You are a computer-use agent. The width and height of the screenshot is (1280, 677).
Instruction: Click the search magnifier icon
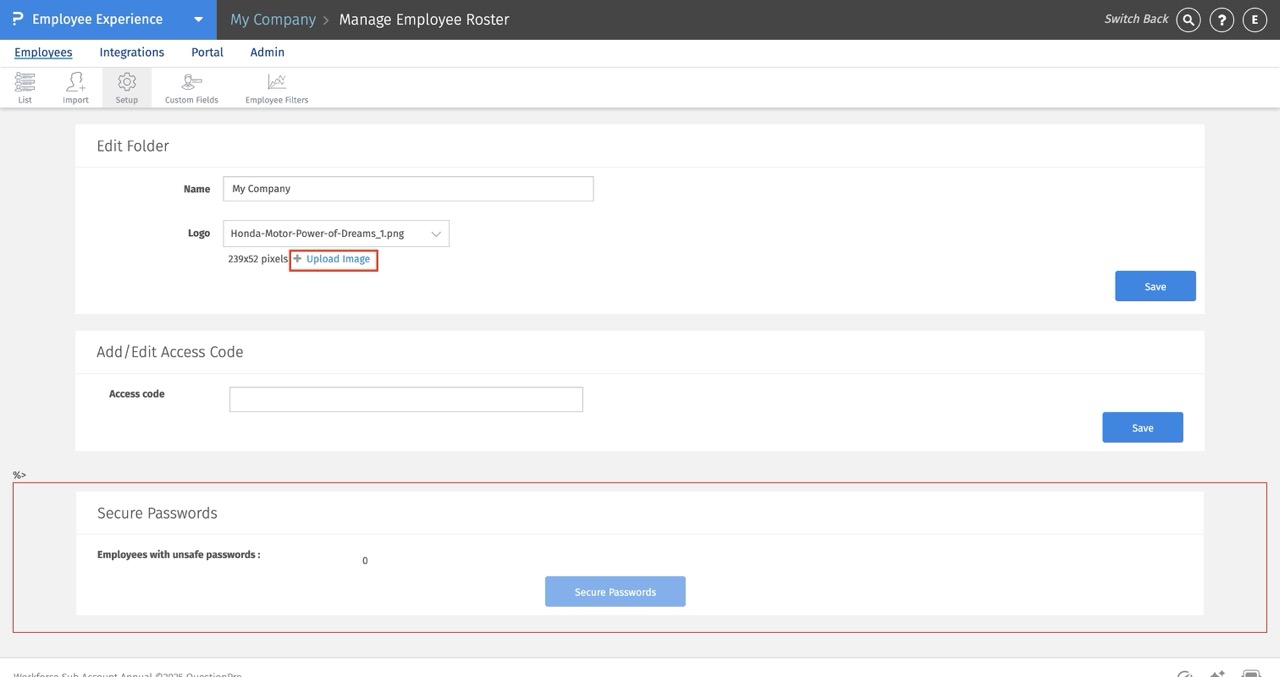pyautogui.click(x=1188, y=20)
